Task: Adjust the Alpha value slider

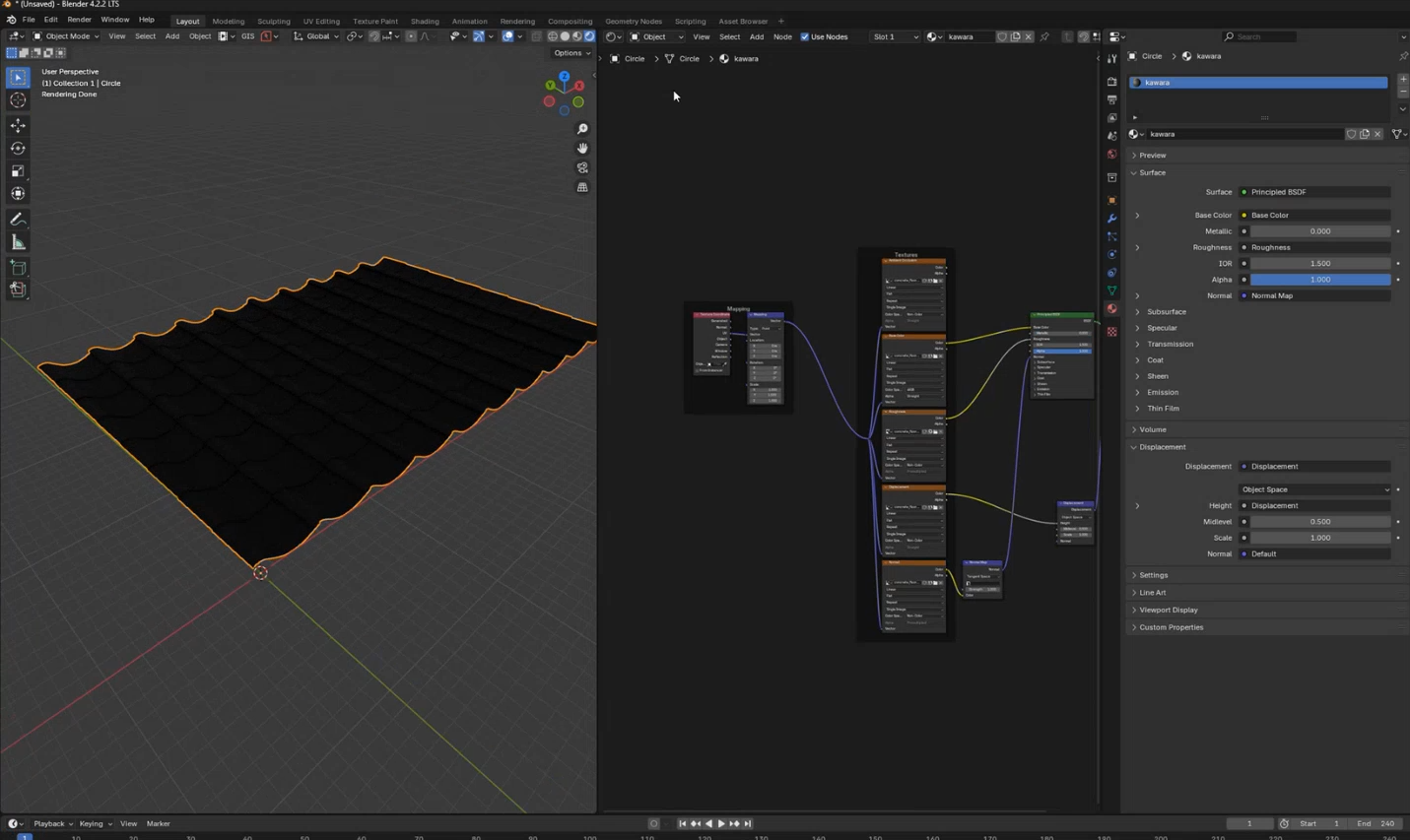Action: click(x=1319, y=280)
